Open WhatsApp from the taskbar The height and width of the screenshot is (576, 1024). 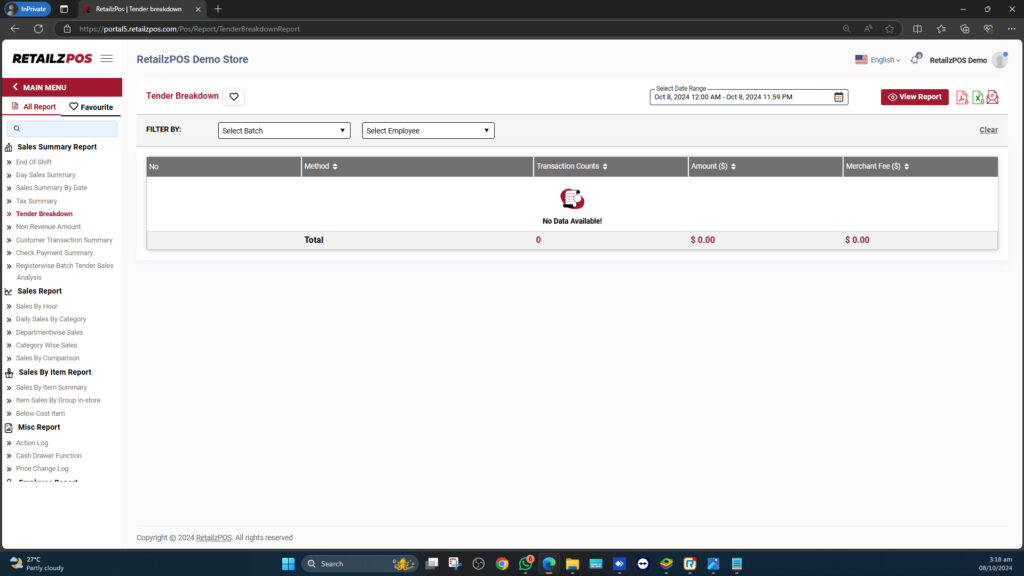524,563
